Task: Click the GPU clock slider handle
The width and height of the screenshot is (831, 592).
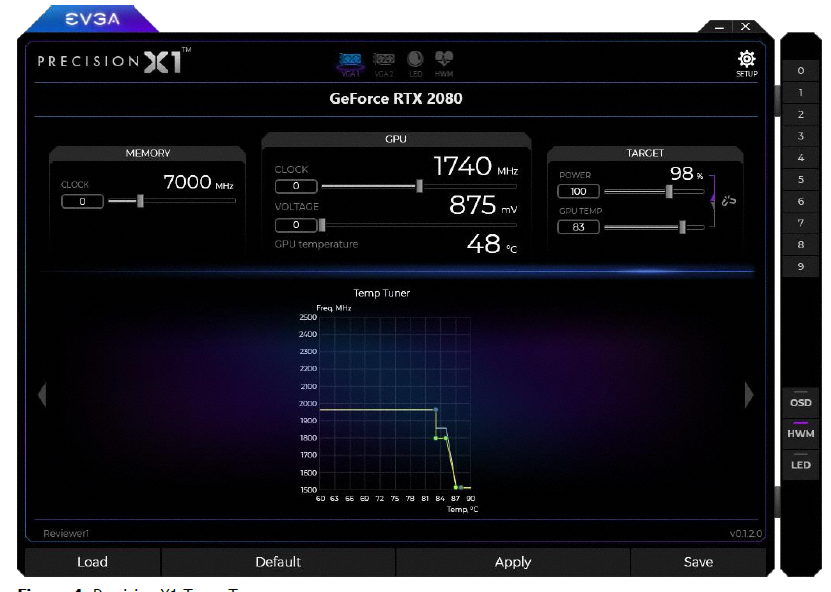Action: [419, 185]
